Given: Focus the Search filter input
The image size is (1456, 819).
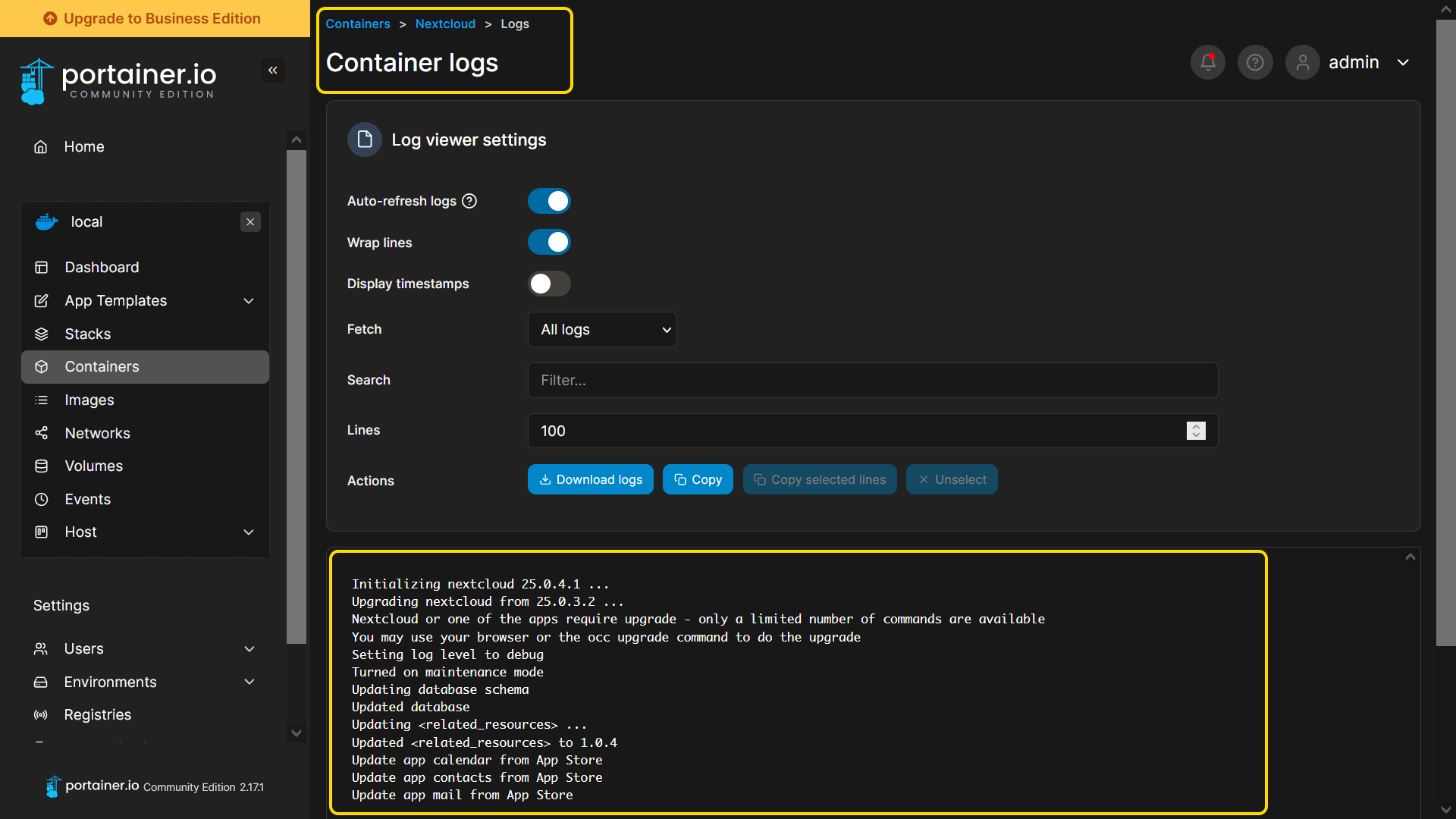Looking at the screenshot, I should click(x=873, y=380).
